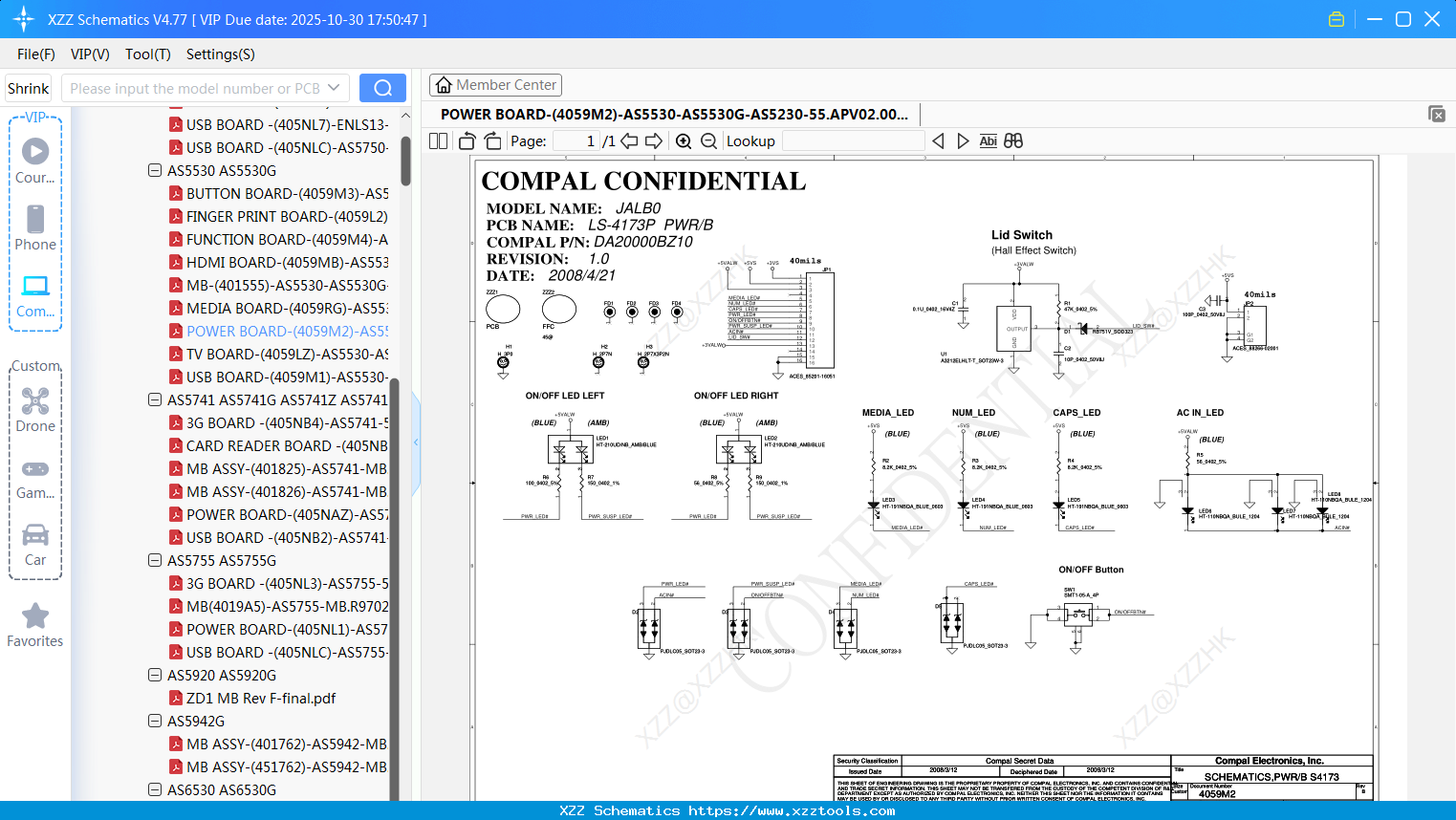Open MB(4019A5)-AS5755-MB.R9702 file

[287, 606]
